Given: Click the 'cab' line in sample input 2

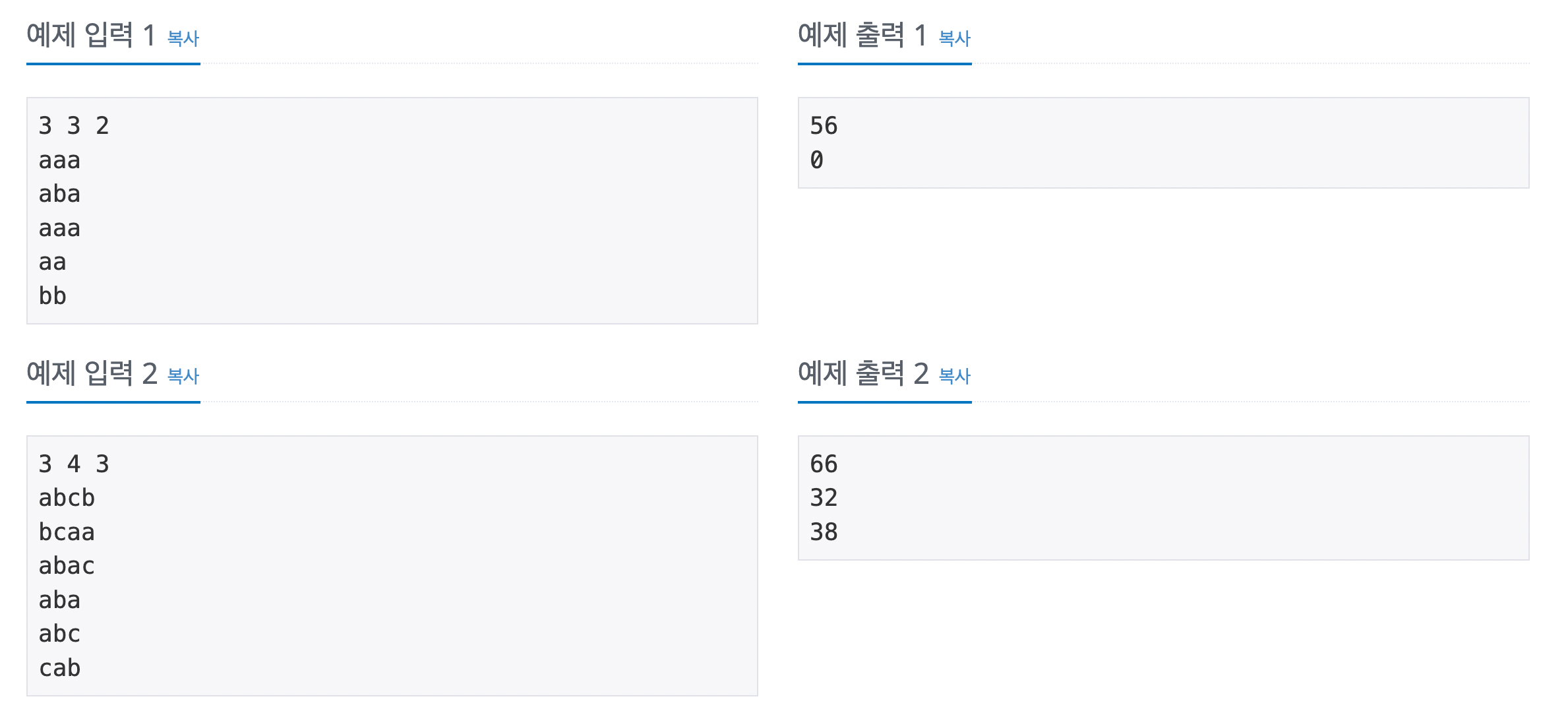Looking at the screenshot, I should point(59,668).
